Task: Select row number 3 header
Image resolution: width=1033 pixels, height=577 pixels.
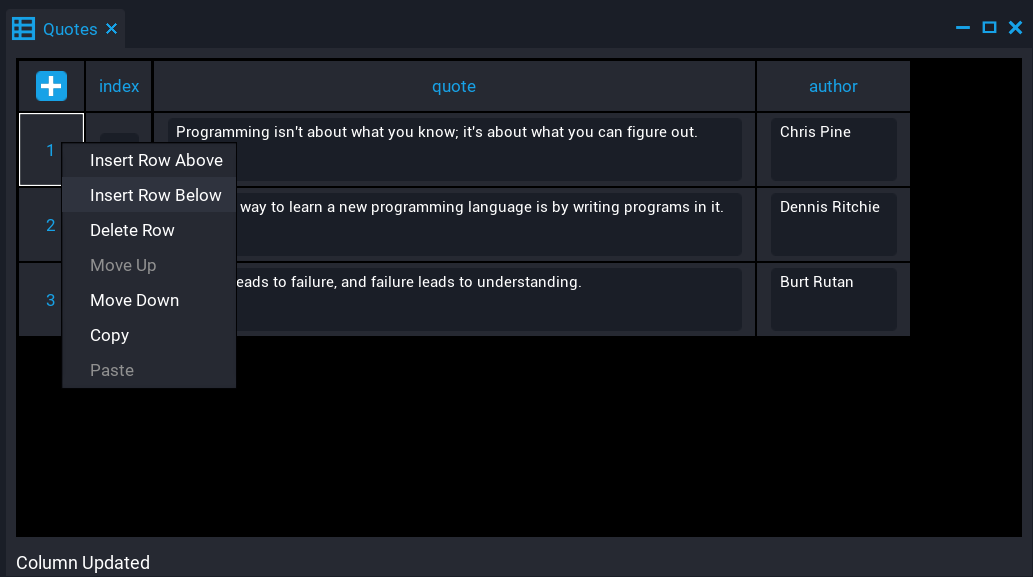Action: (42, 300)
